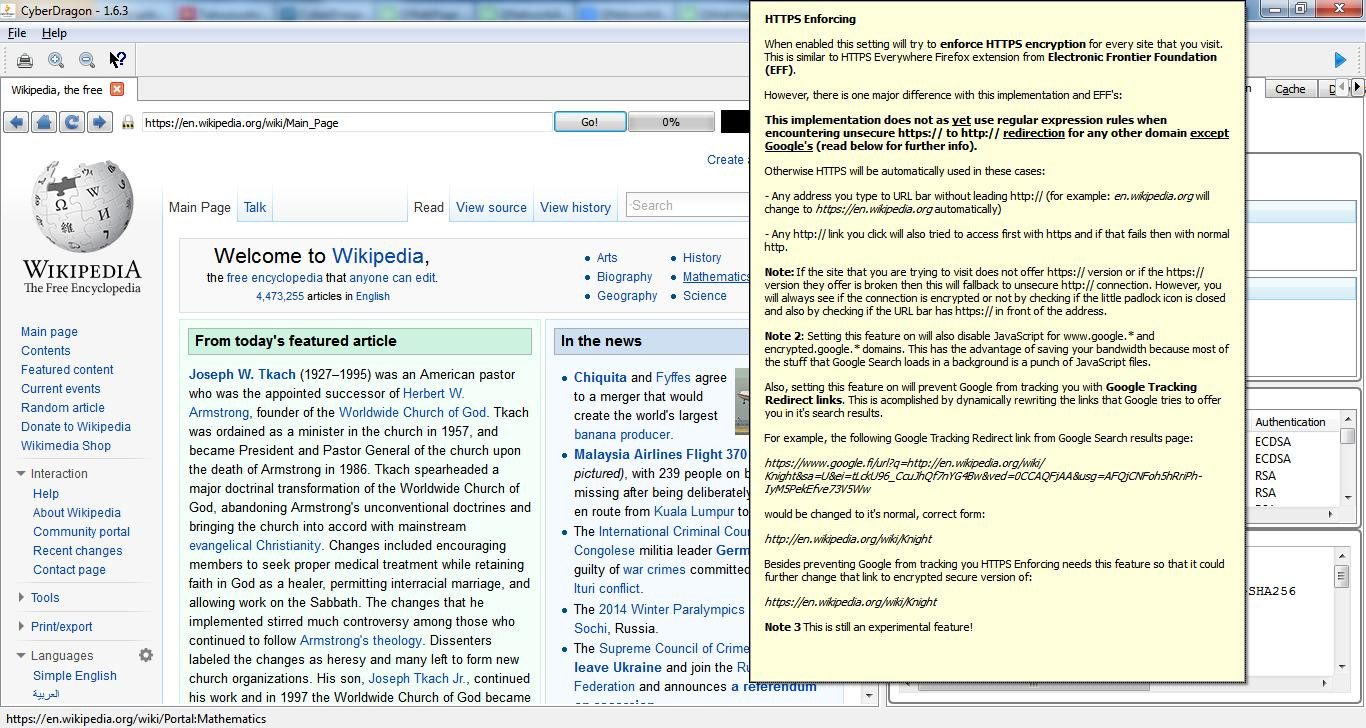Open the Contact page link
Screen dimensions: 1366x728
[69, 569]
